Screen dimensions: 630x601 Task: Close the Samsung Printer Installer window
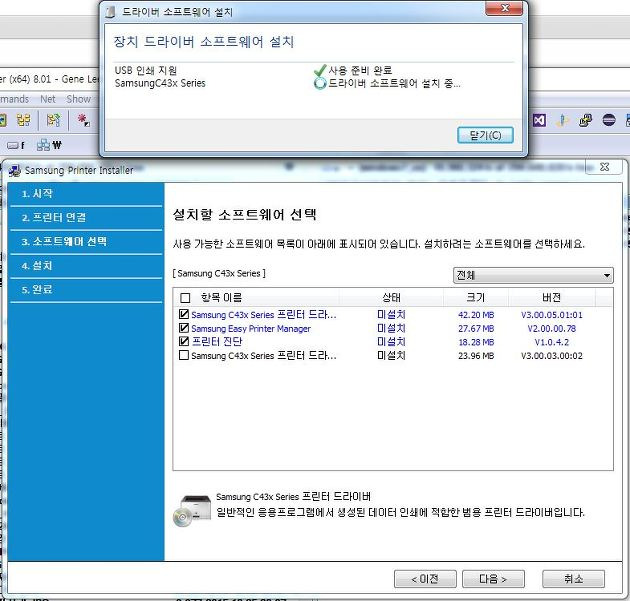pyautogui.click(x=604, y=167)
